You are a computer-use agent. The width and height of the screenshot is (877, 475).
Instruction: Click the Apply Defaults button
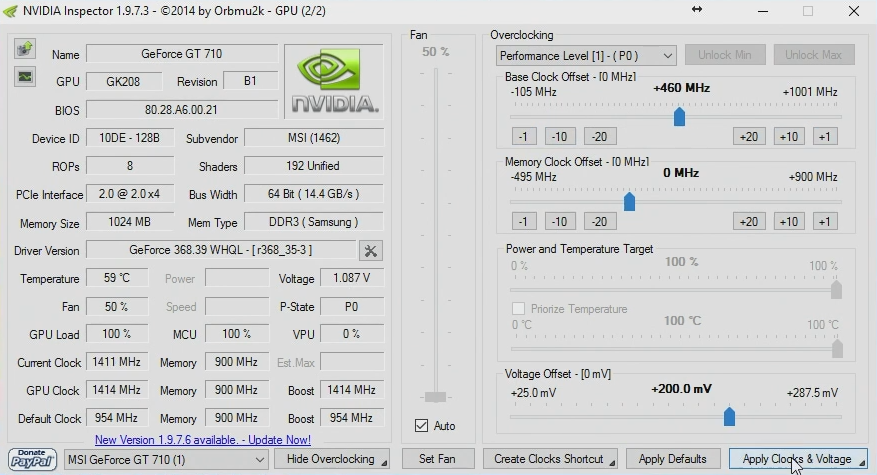pos(672,459)
